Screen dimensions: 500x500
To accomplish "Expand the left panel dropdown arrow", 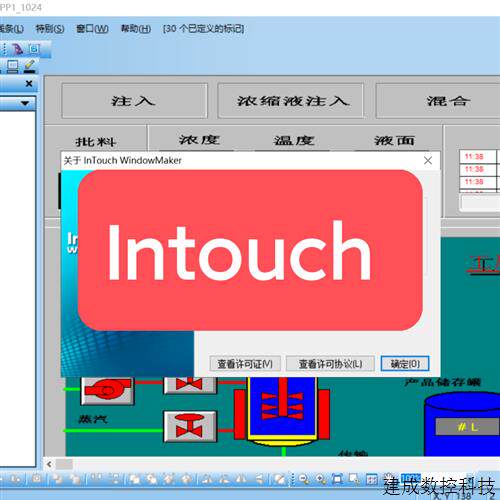I will [x=25, y=103].
